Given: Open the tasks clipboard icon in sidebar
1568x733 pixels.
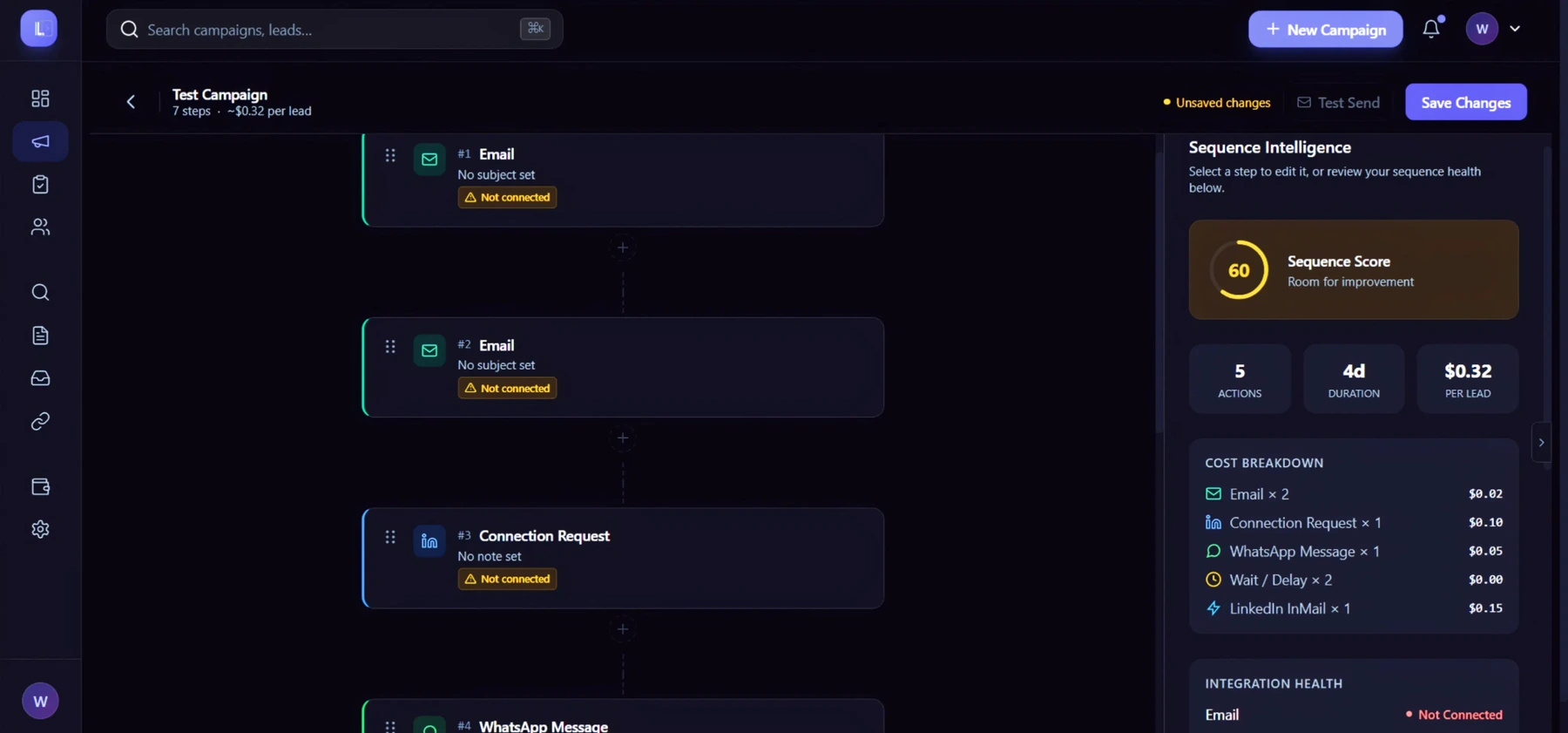Looking at the screenshot, I should click(x=40, y=184).
